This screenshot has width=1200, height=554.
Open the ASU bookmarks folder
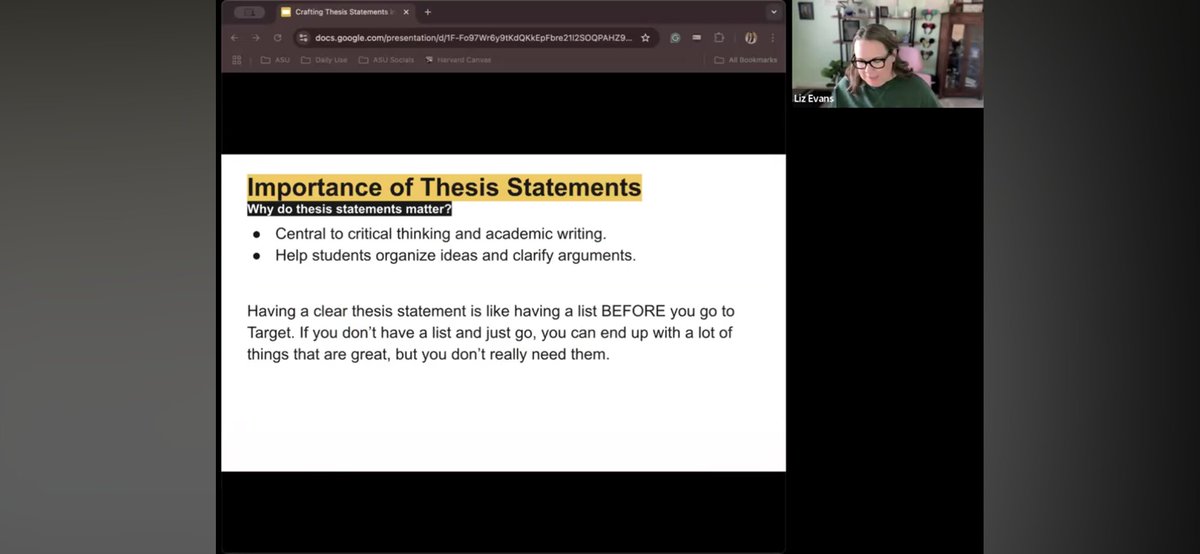(x=275, y=60)
